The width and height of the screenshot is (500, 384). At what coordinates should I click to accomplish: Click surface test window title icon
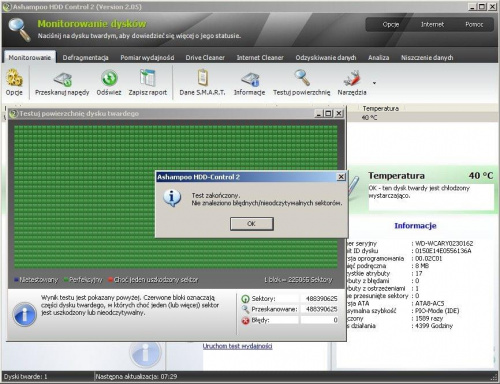click(13, 114)
